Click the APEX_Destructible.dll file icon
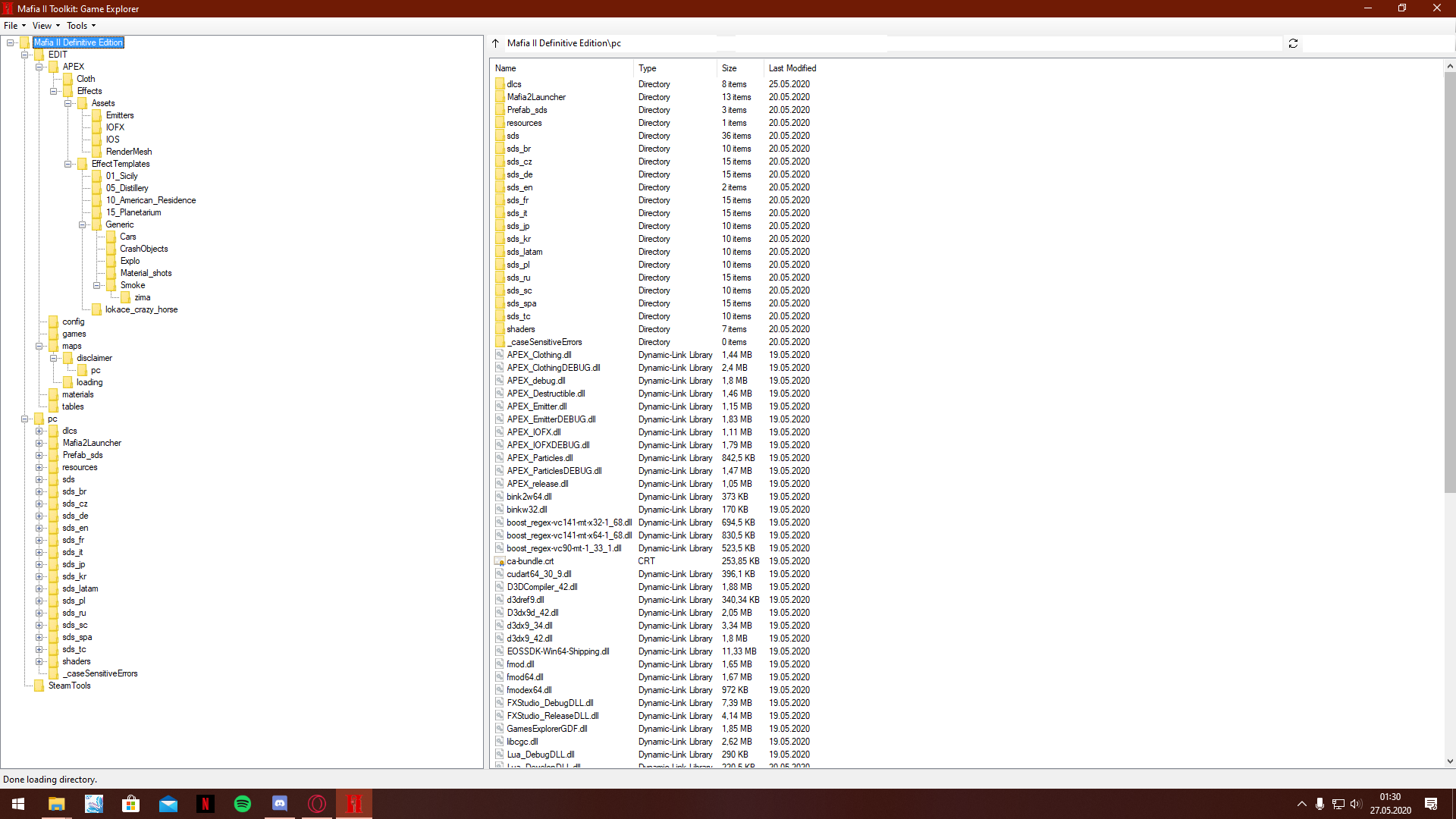The height and width of the screenshot is (819, 1456). (500, 394)
